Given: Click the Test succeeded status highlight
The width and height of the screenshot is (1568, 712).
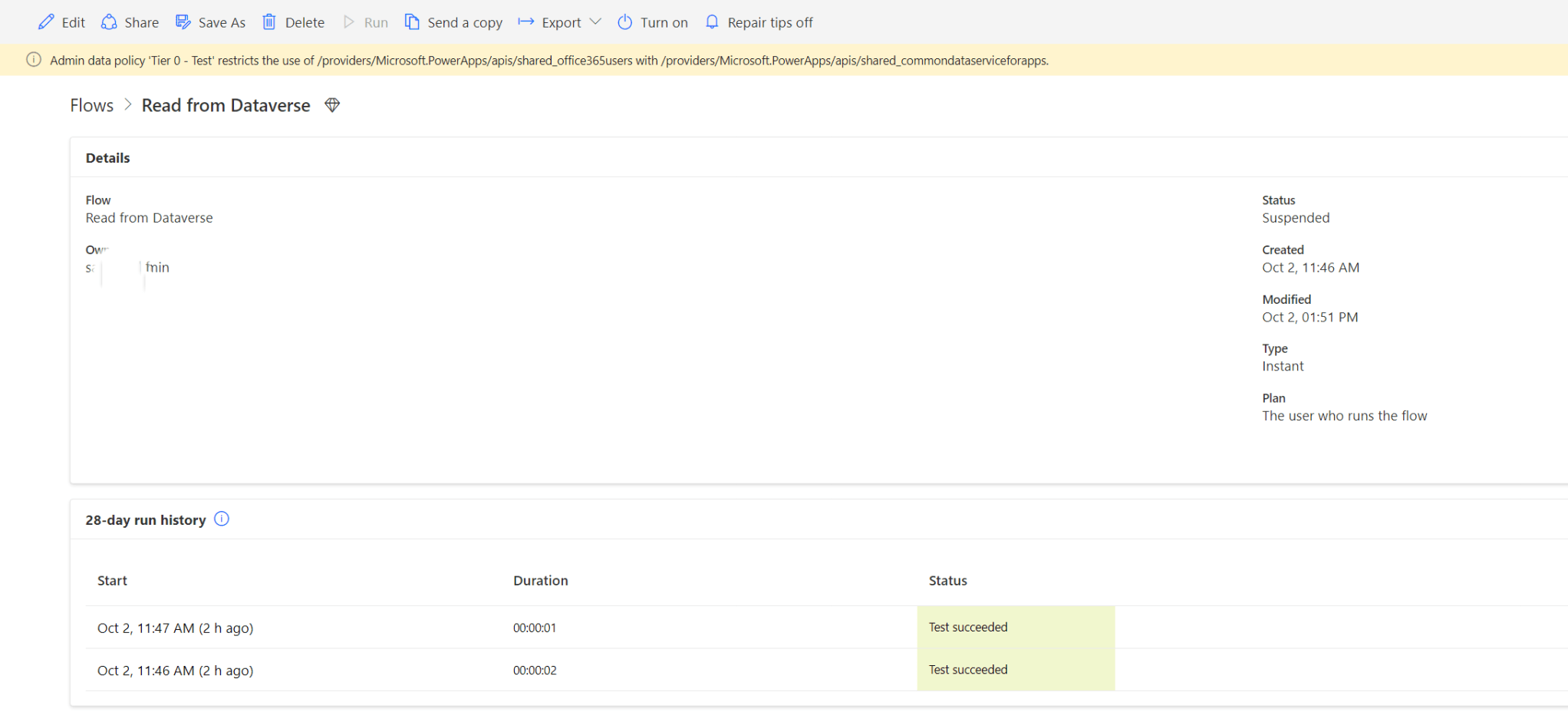Looking at the screenshot, I should pos(968,627).
